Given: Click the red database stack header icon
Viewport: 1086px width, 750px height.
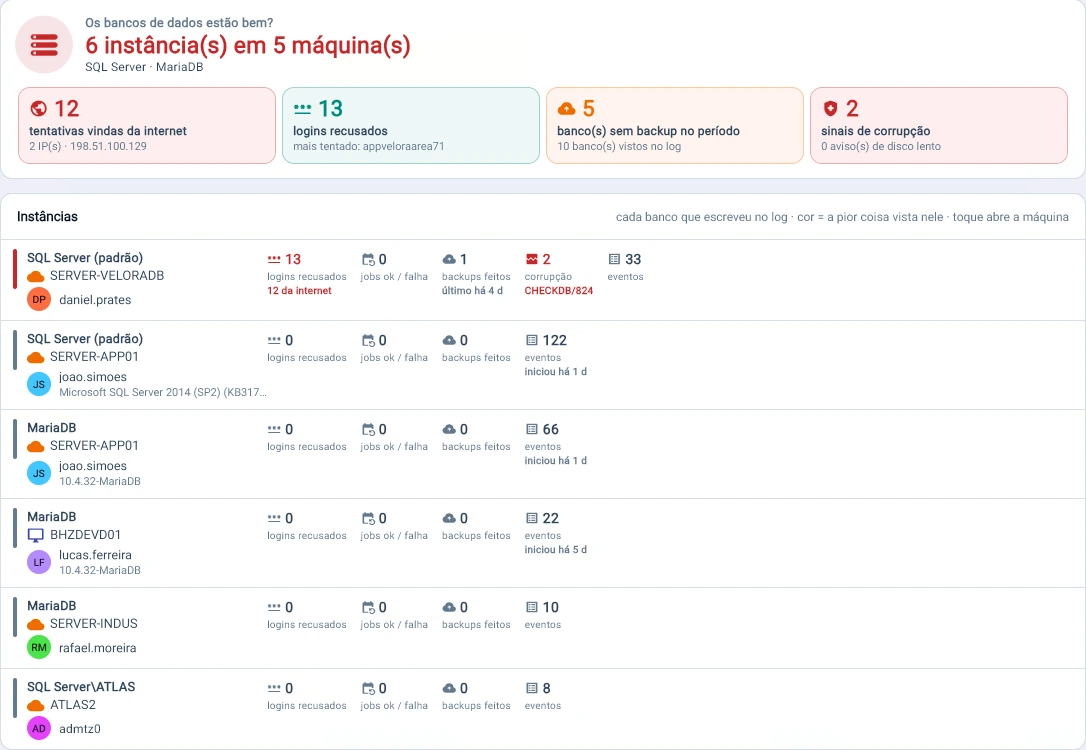Looking at the screenshot, I should pyautogui.click(x=44, y=45).
